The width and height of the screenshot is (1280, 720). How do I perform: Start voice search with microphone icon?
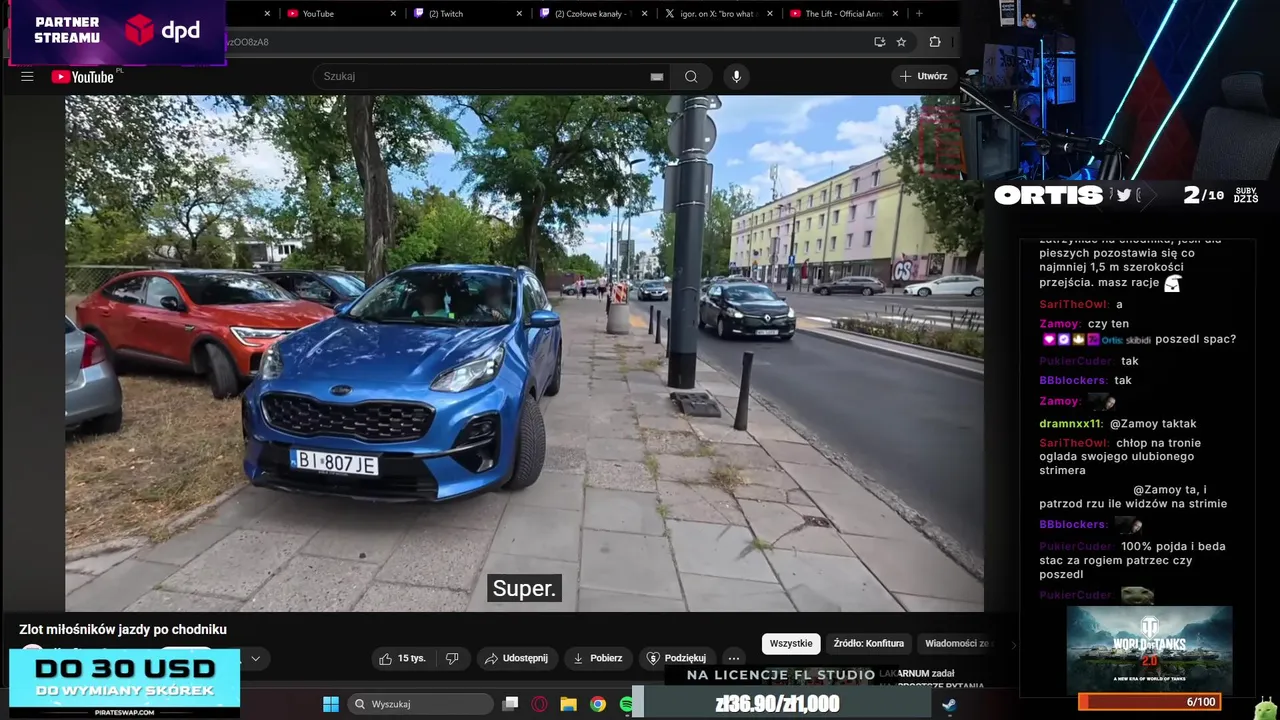click(736, 77)
